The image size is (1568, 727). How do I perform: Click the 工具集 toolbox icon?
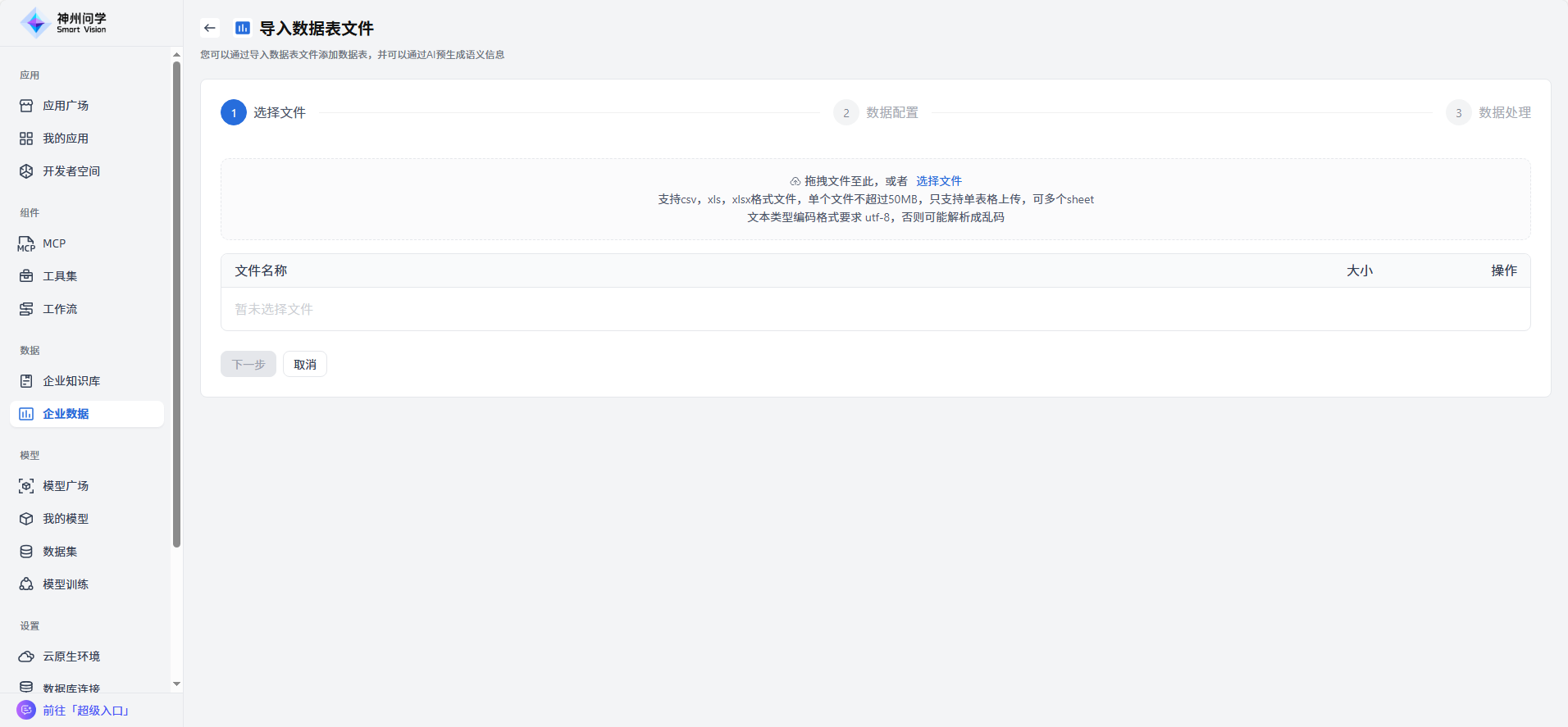26,276
